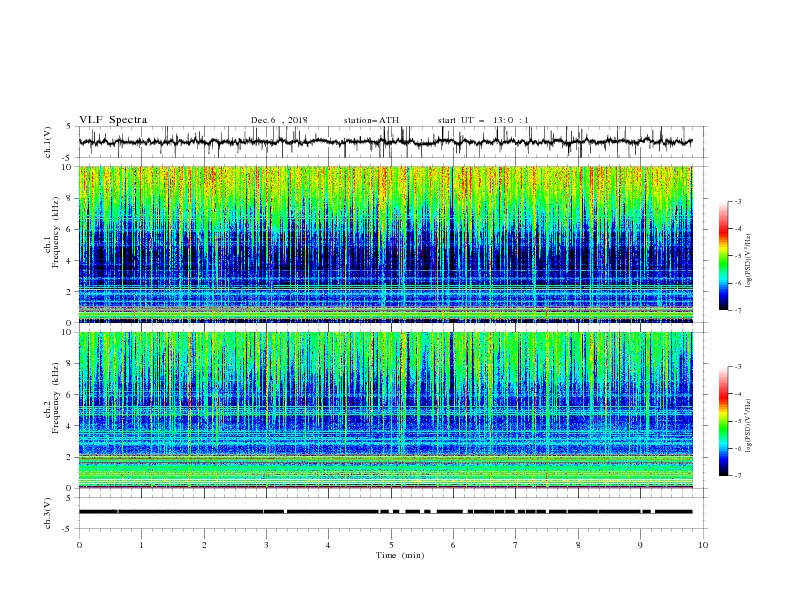Click the "9" time axis tick label
This screenshot has height=612, width=792.
[x=640, y=545]
